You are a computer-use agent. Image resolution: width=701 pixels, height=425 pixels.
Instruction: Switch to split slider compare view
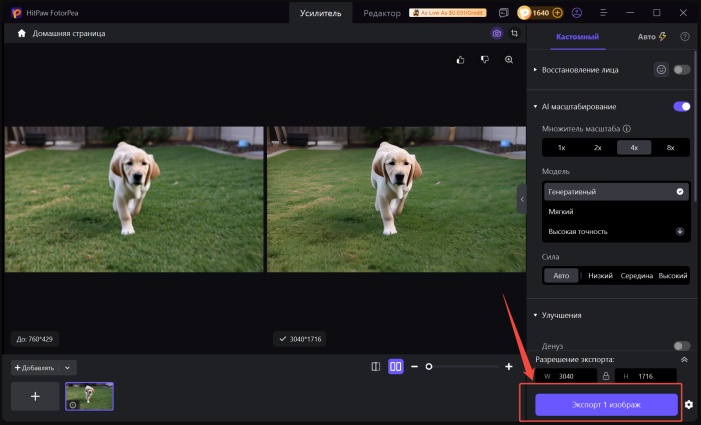coord(376,367)
